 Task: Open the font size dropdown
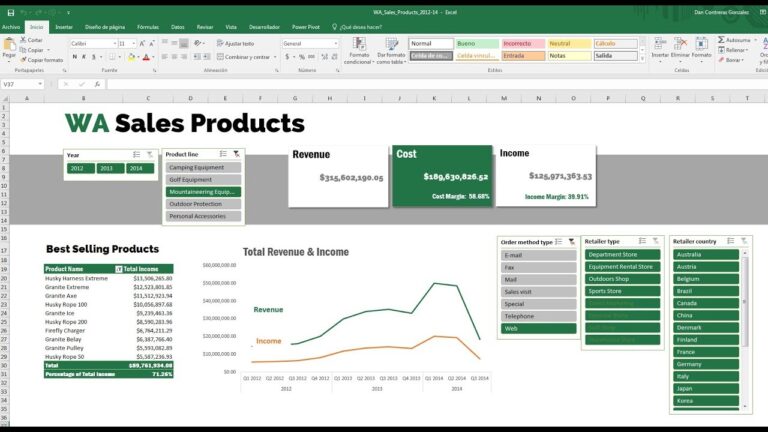tap(134, 44)
